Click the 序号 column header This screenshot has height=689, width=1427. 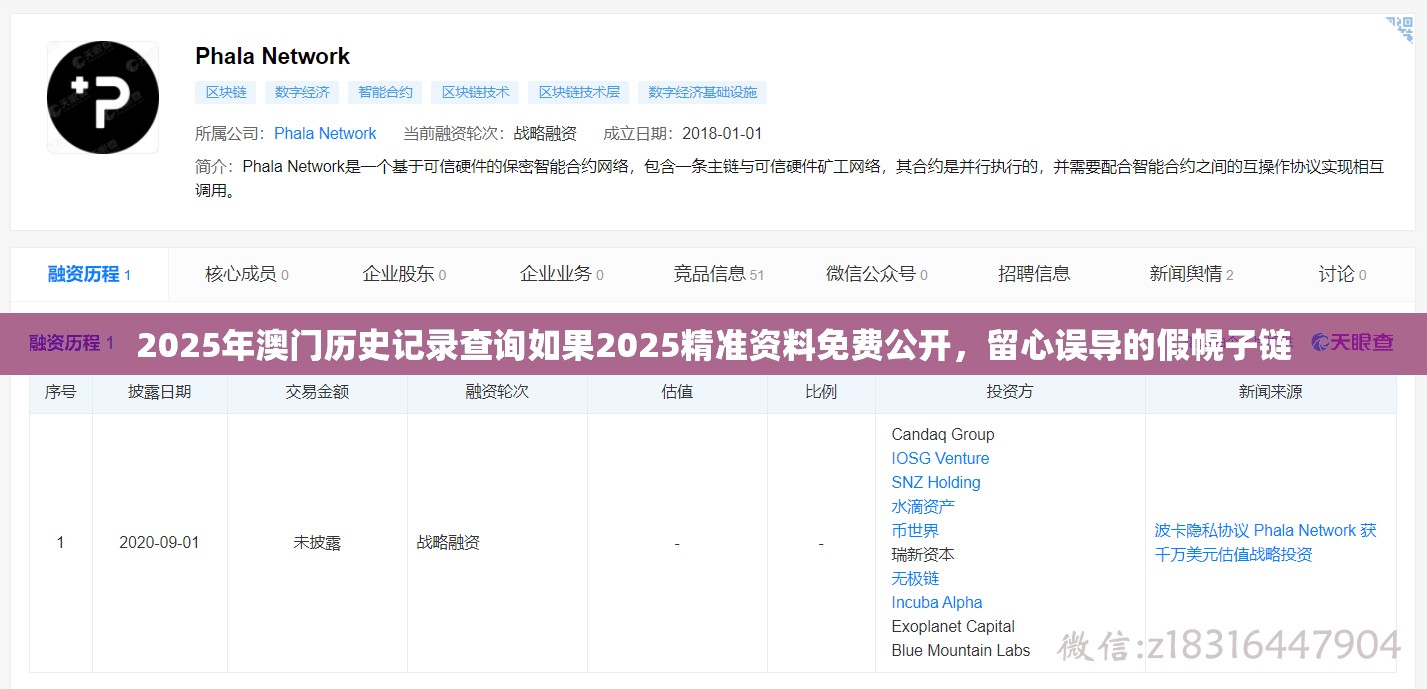60,392
